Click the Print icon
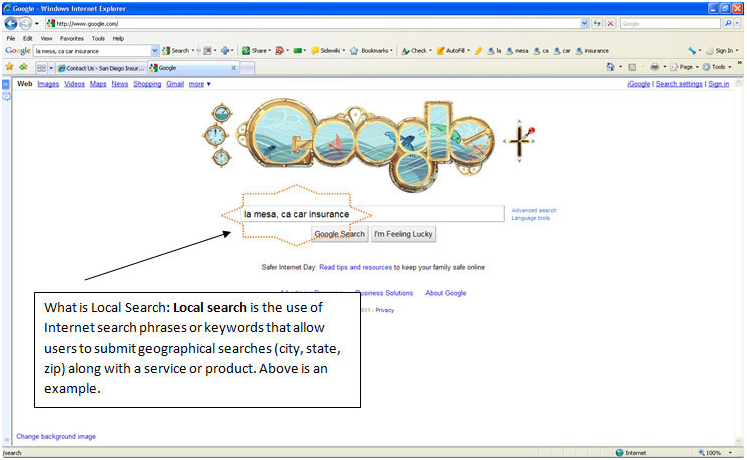747x460 pixels. 655,67
